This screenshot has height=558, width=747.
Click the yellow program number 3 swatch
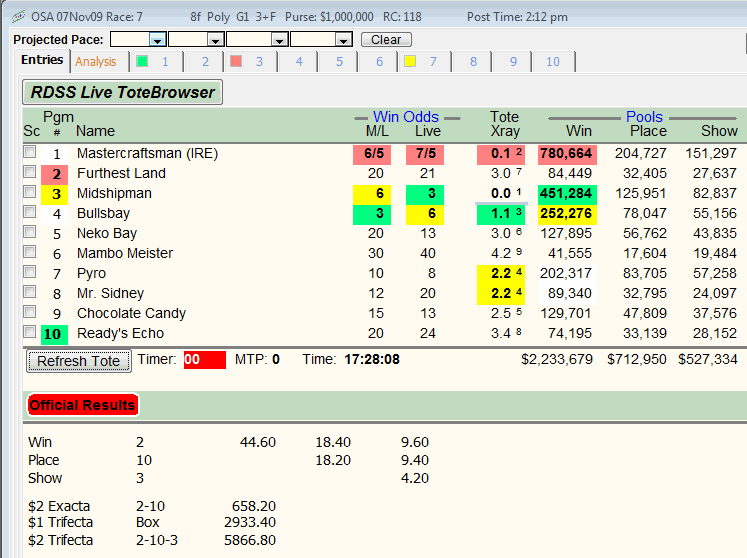coord(55,194)
